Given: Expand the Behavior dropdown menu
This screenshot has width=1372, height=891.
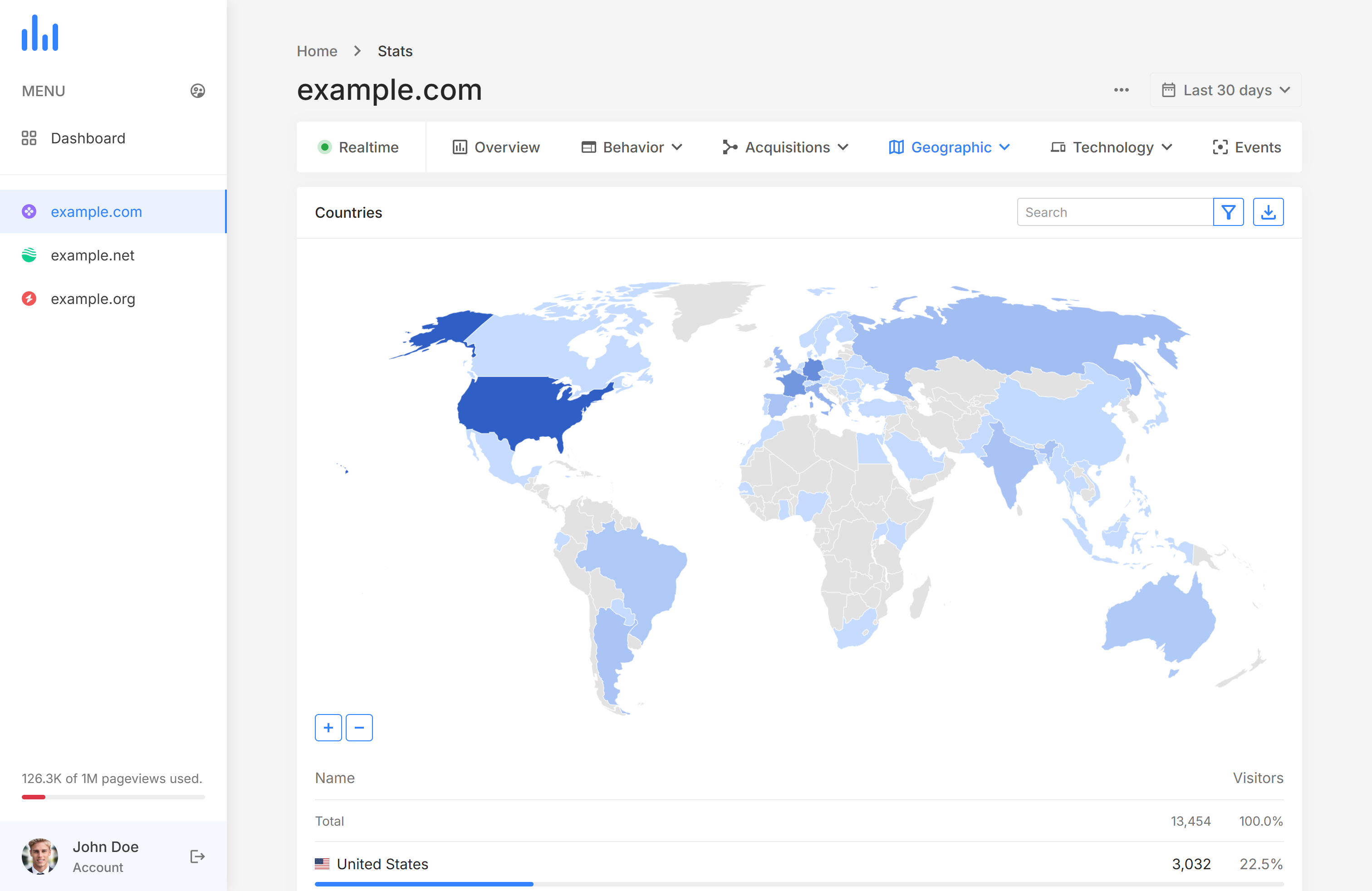Looking at the screenshot, I should (632, 147).
